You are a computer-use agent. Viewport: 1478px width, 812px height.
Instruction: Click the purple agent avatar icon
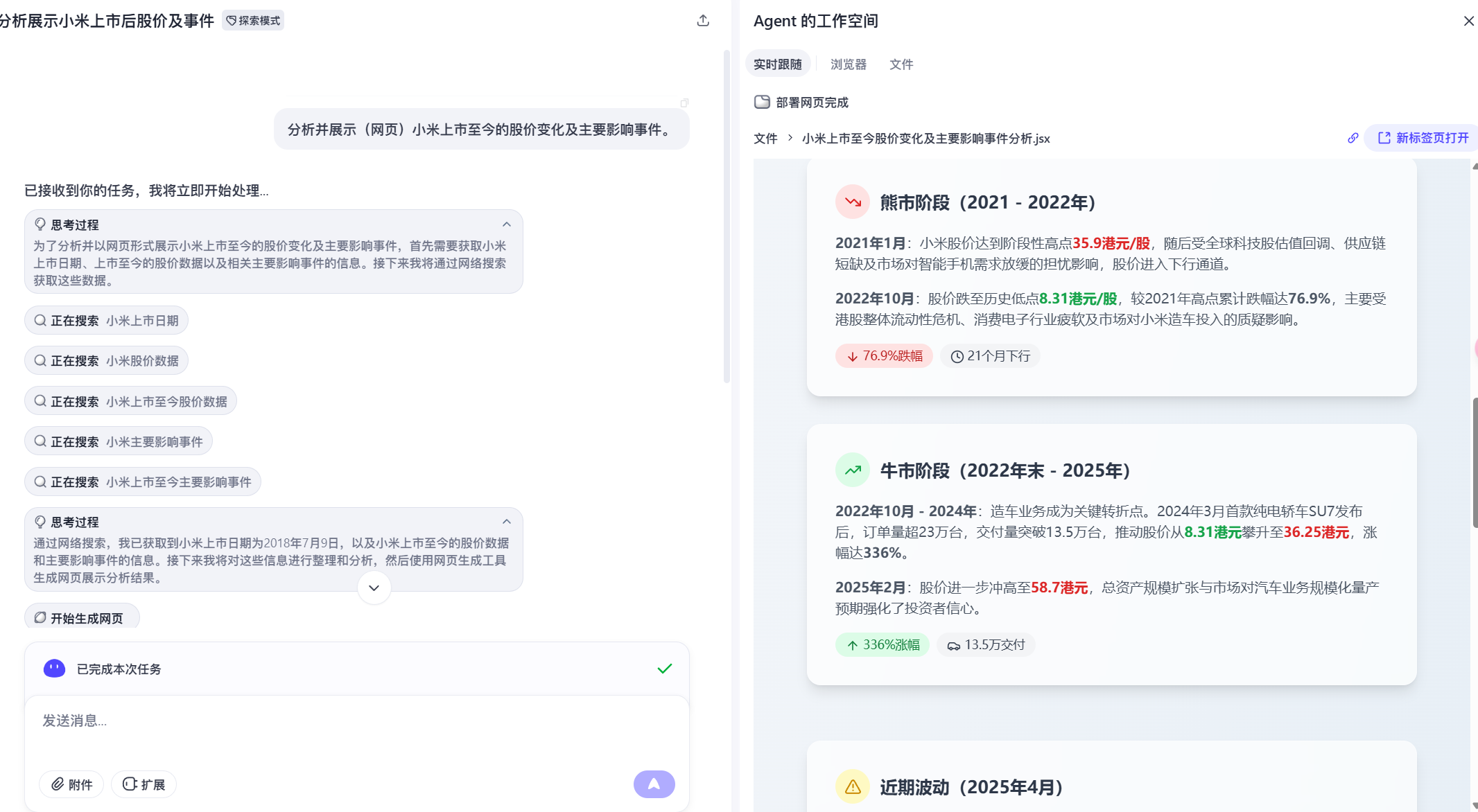coord(54,669)
